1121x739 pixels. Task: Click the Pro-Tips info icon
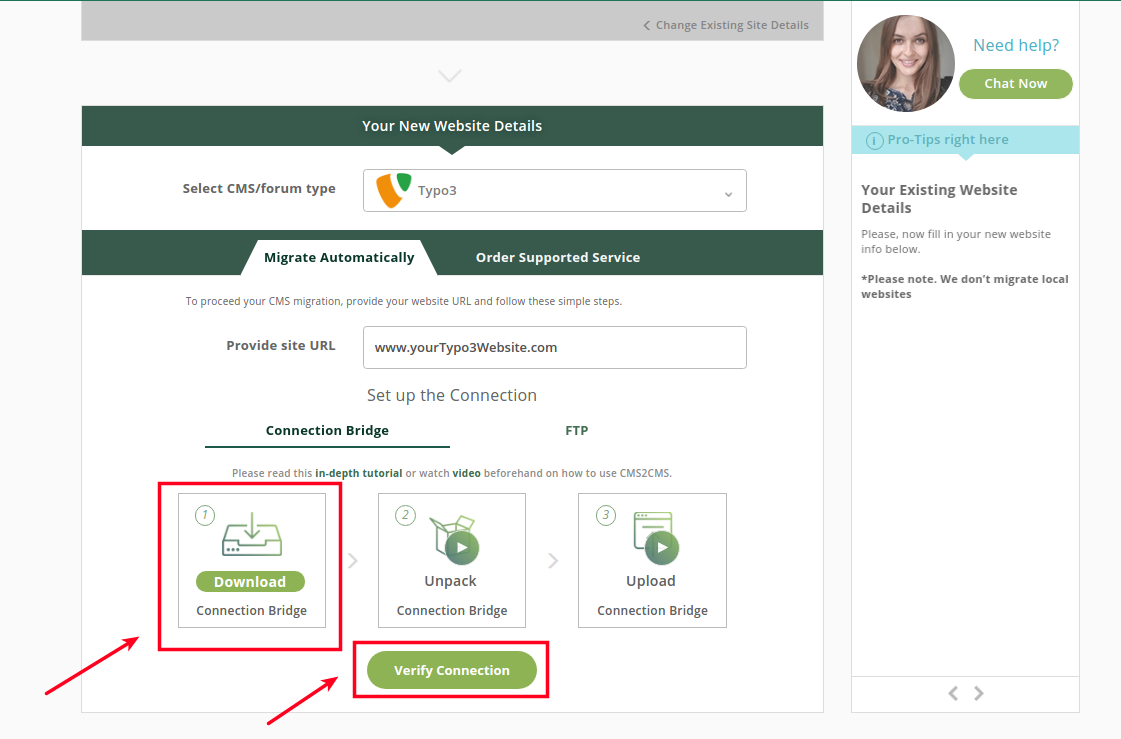click(874, 141)
